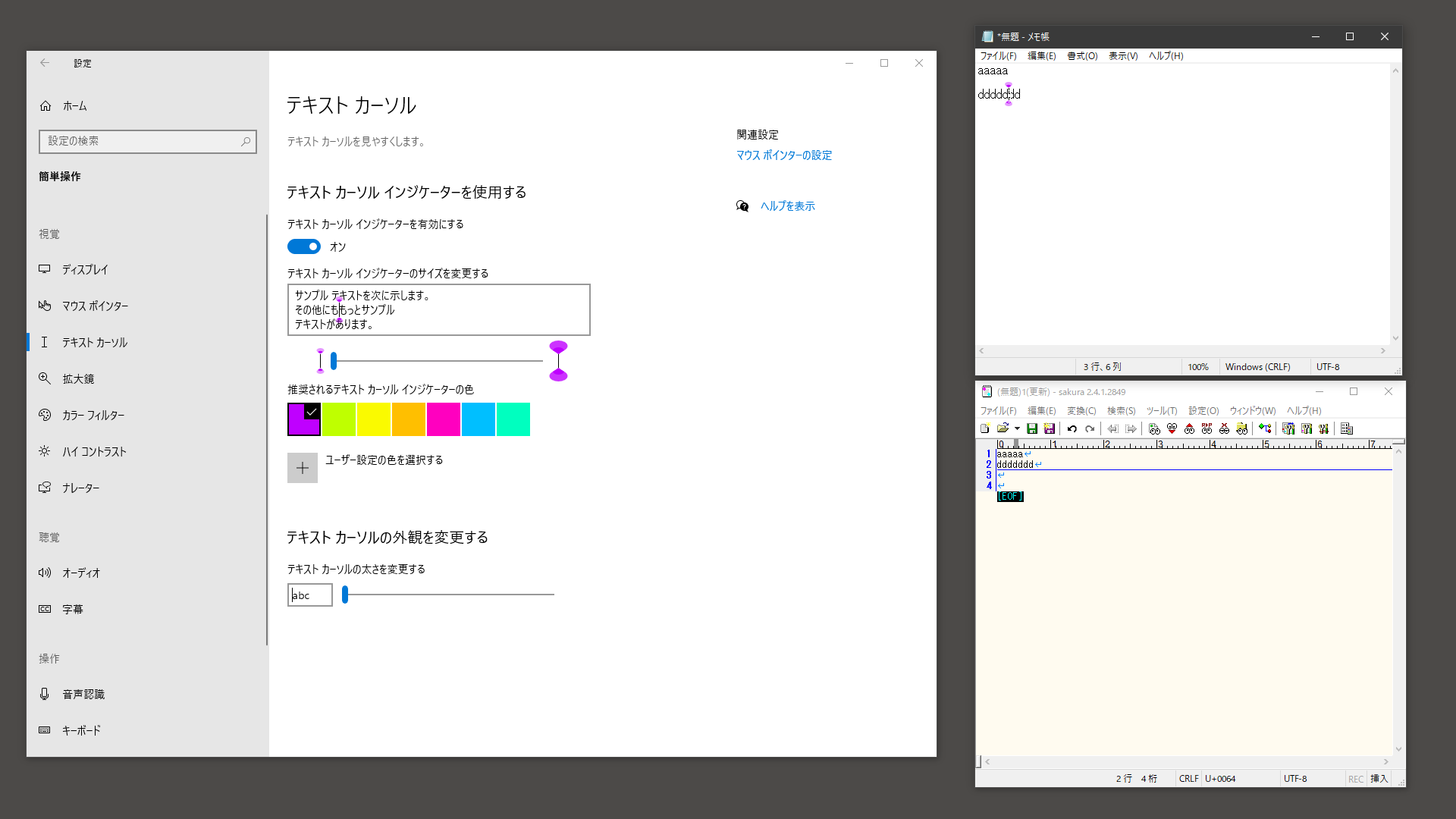This screenshot has height=819, width=1456.
Task: Click the New file icon in sakura toolbar
Action: (x=984, y=428)
